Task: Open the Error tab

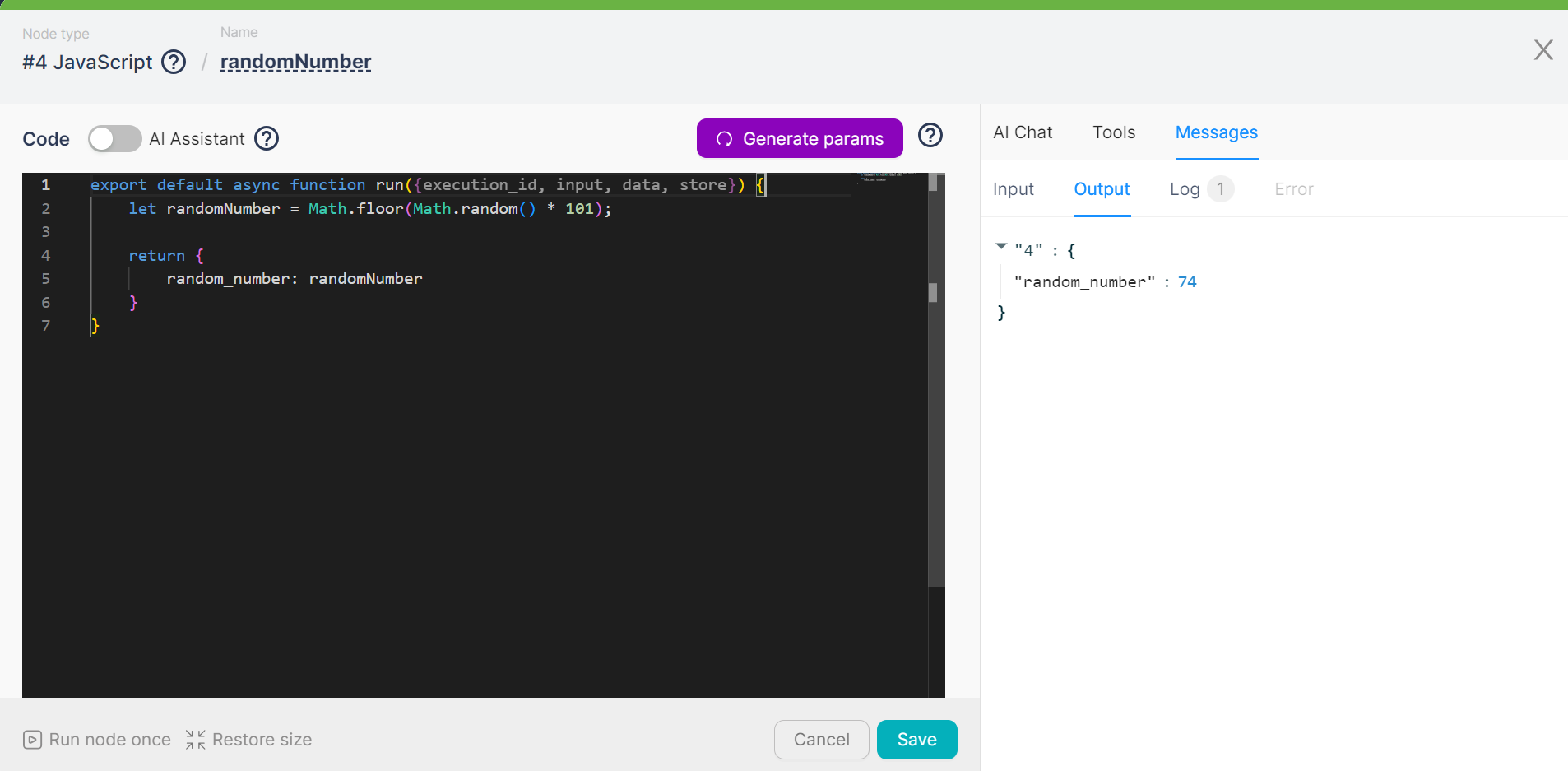Action: click(1294, 188)
